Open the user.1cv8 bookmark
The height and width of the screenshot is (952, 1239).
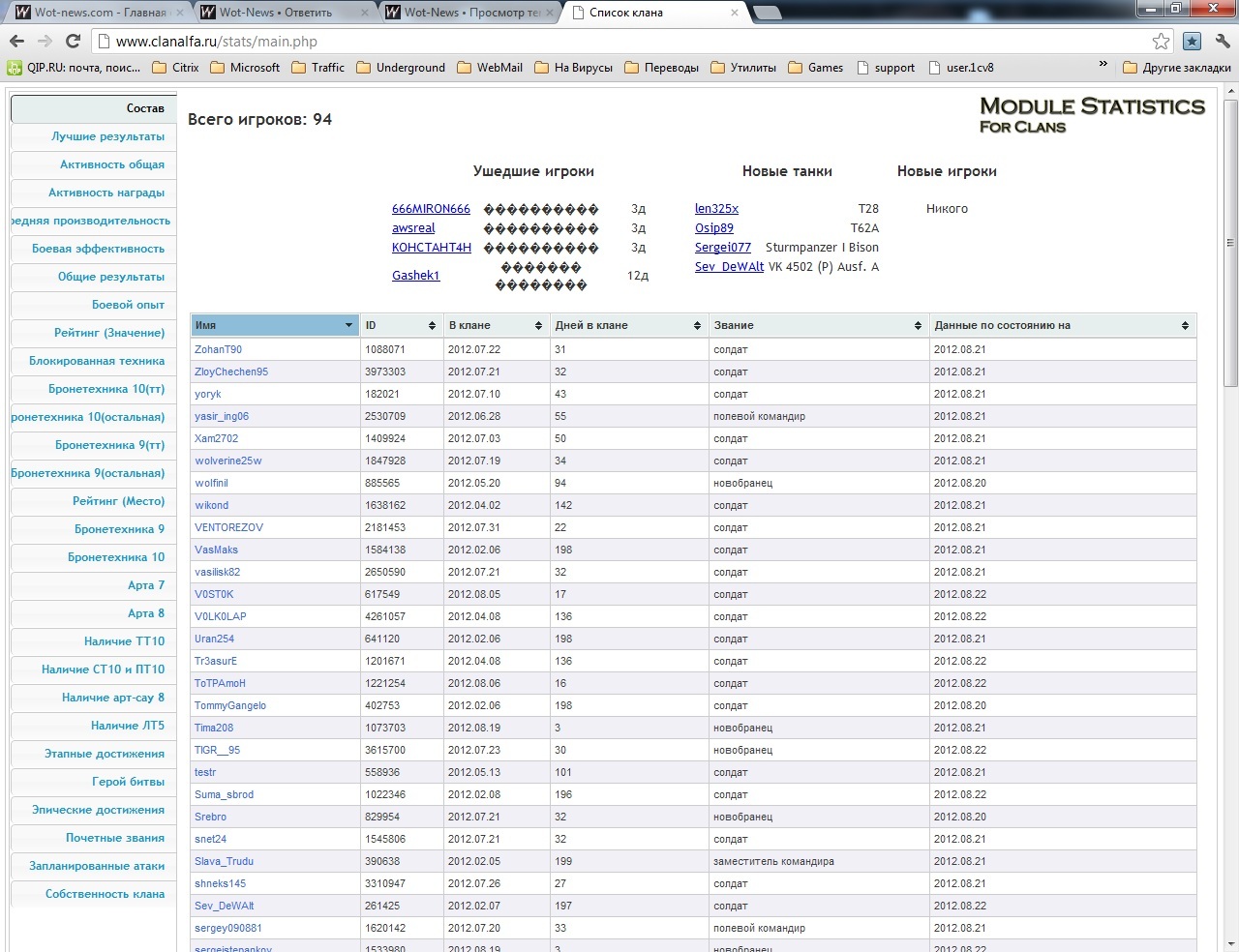point(960,68)
